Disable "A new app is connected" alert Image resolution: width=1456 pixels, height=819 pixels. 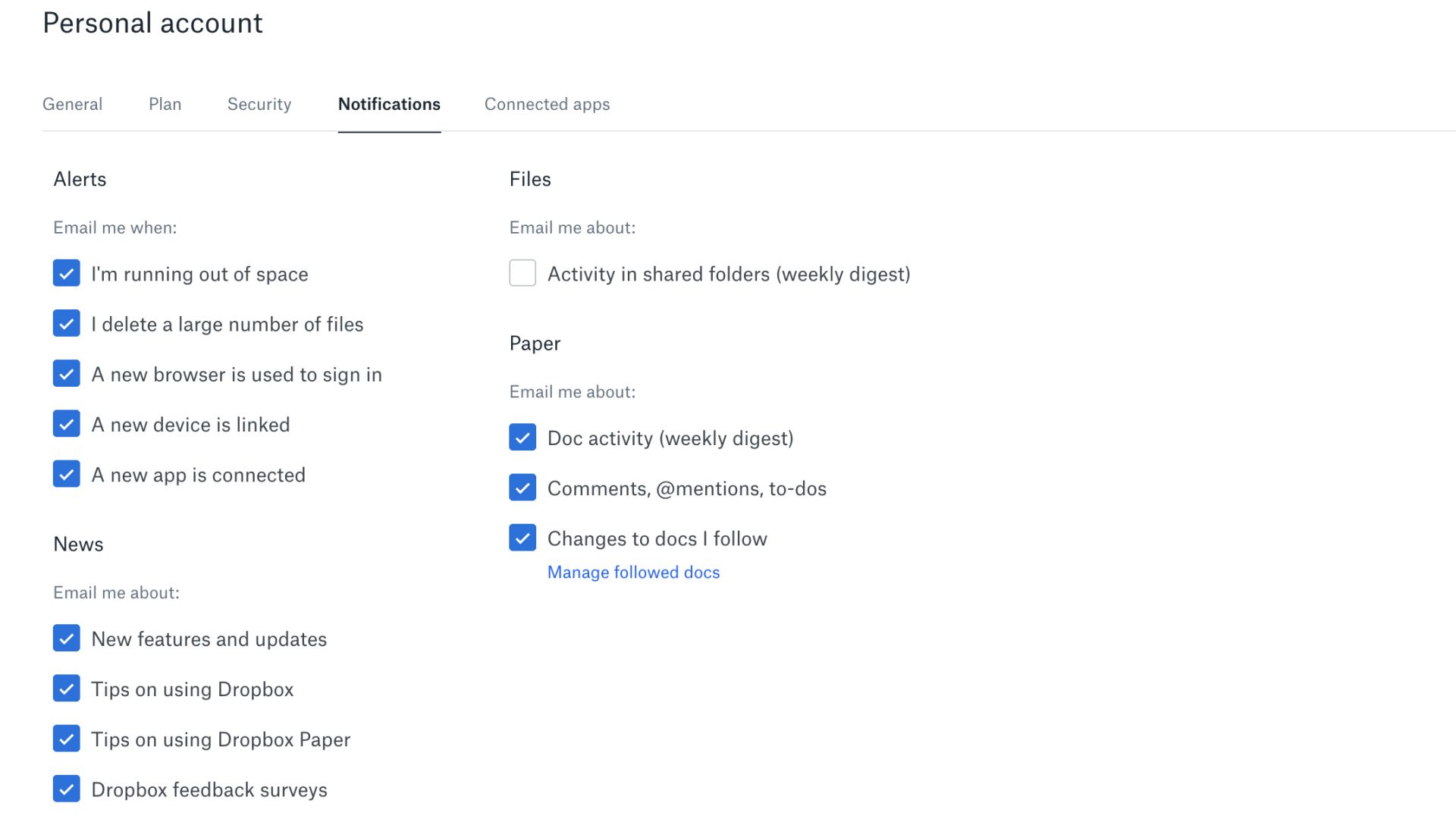[67, 474]
